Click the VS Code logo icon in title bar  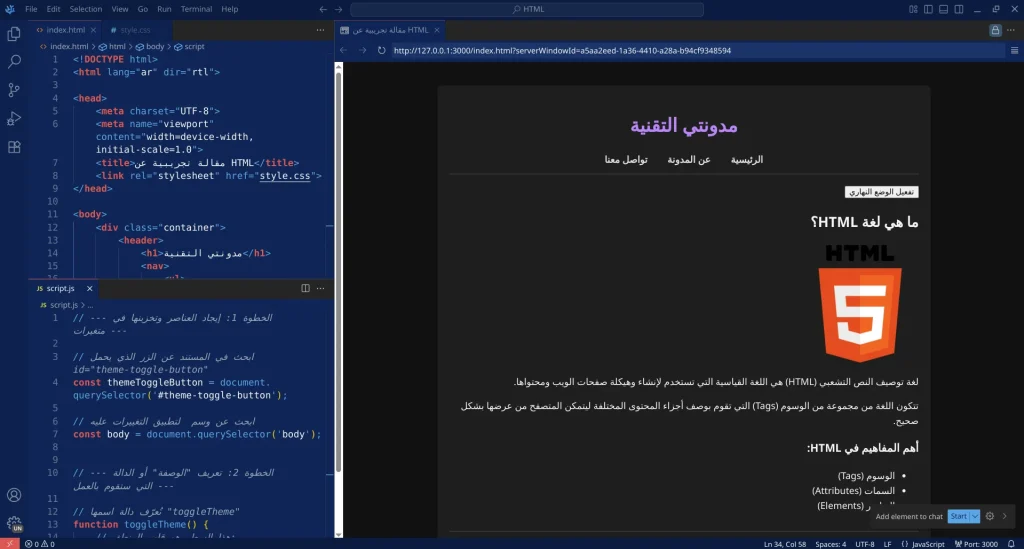tap(10, 9)
